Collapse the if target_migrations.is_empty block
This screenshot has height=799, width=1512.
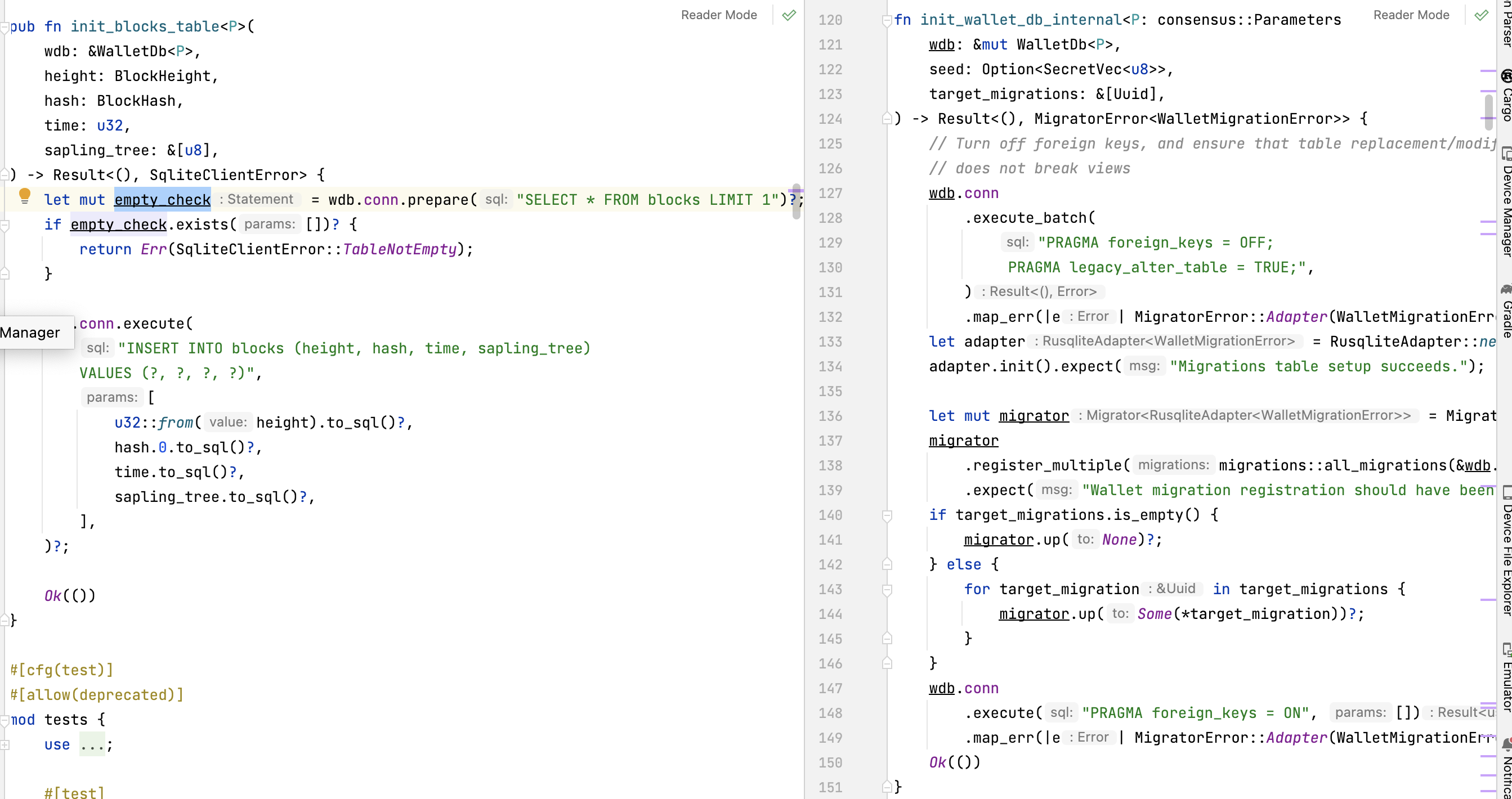point(887,515)
